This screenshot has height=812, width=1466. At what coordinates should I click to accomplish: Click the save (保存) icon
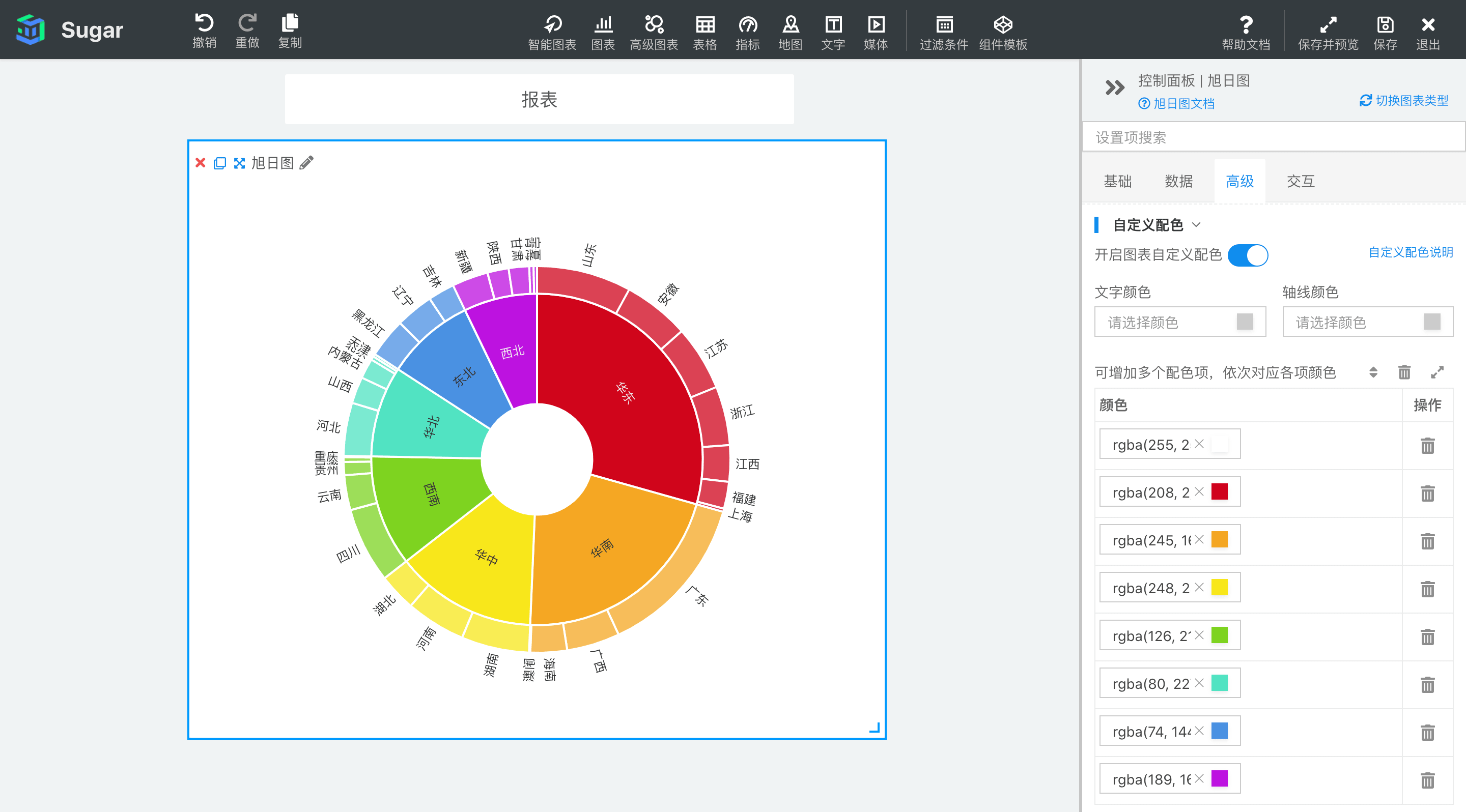point(1385,33)
